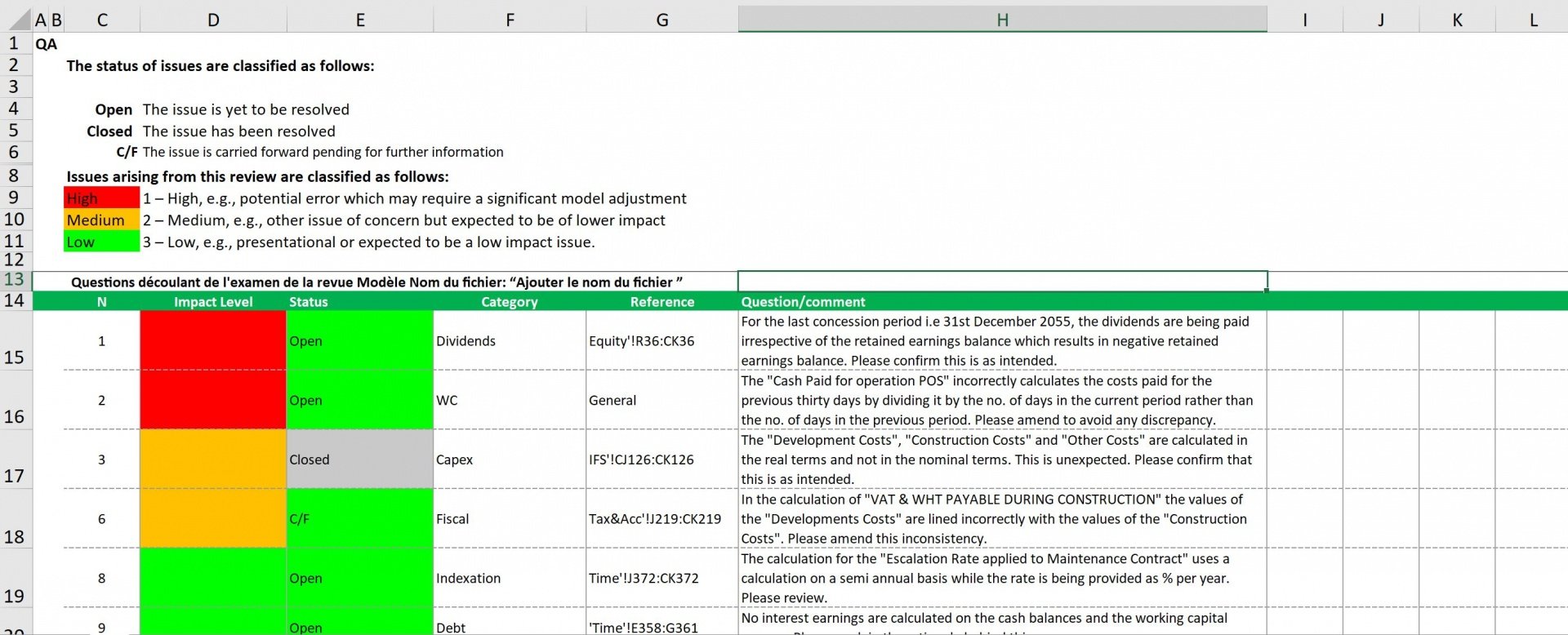Click the 'Reference' table header
Viewport: 1568px width, 635px height.
point(662,301)
